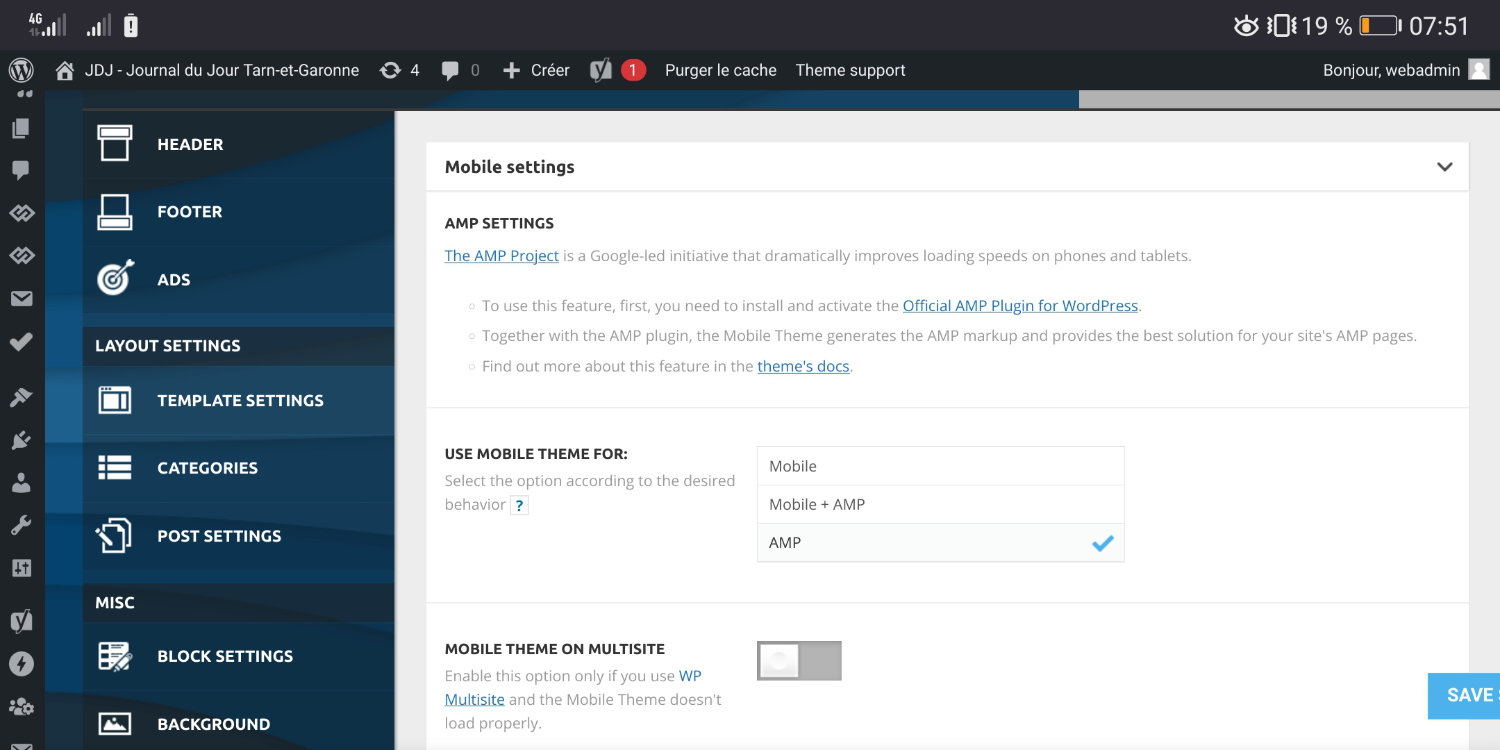Toggle the Mobile Theme on Multisite switch
The image size is (1500, 750).
point(799,661)
